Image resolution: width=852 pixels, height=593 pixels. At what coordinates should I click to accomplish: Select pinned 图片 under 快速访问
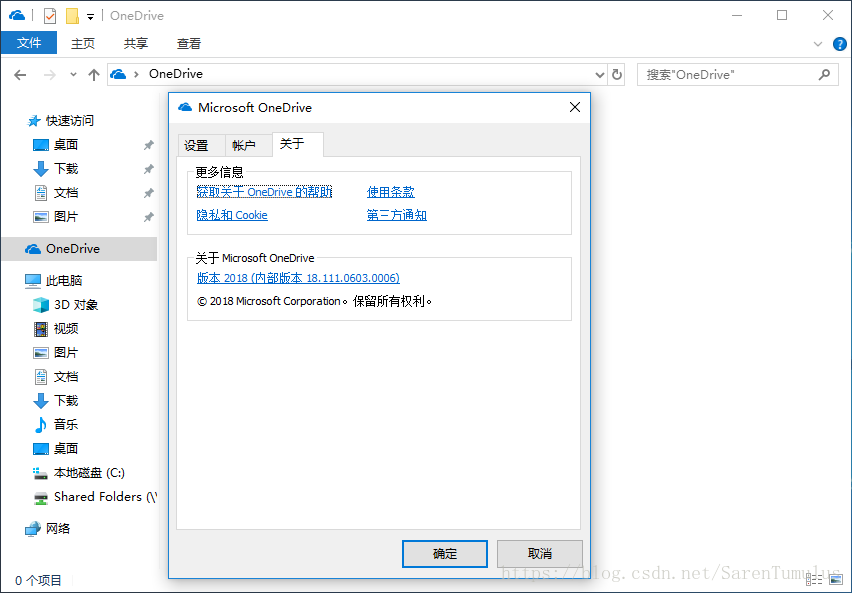click(x=66, y=216)
